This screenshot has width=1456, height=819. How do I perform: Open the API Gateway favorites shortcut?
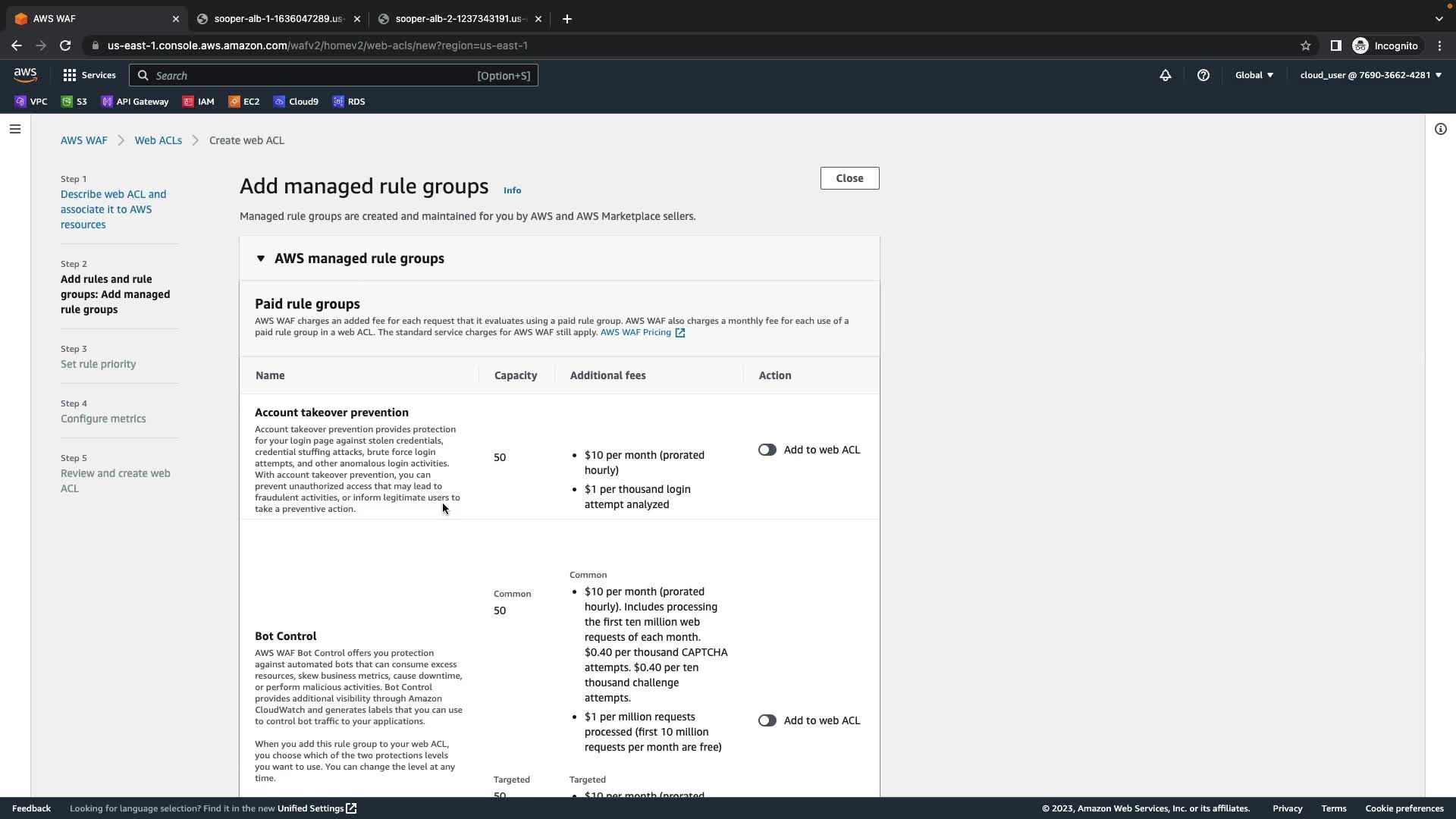click(135, 102)
